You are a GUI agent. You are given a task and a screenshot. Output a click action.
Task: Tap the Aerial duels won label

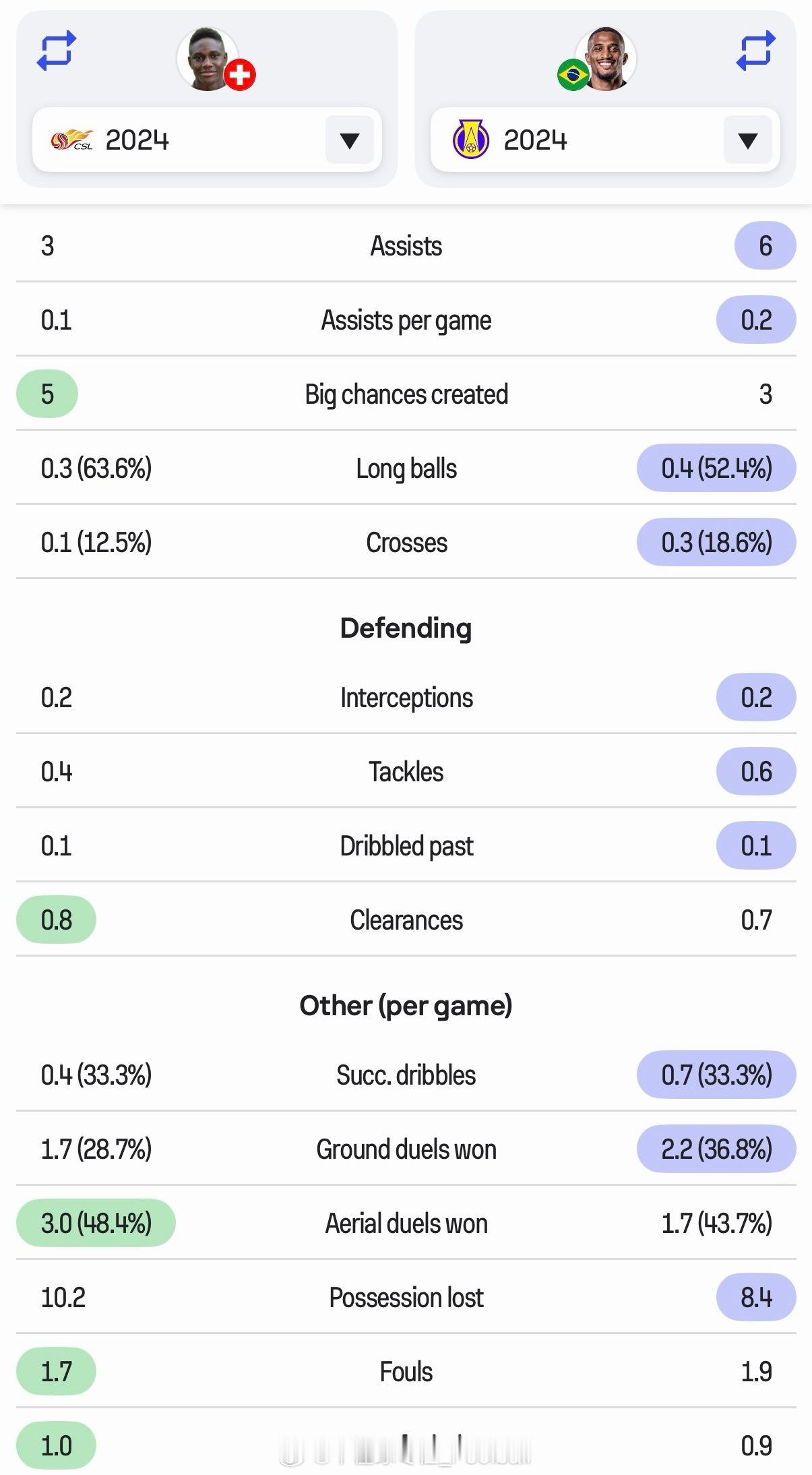coord(406,1224)
